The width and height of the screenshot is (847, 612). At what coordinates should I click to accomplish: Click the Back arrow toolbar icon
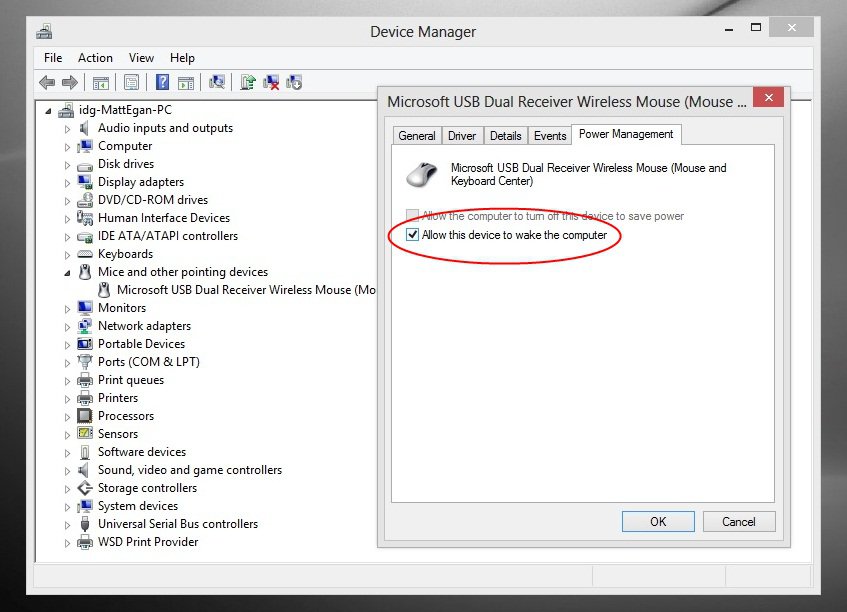coord(46,83)
